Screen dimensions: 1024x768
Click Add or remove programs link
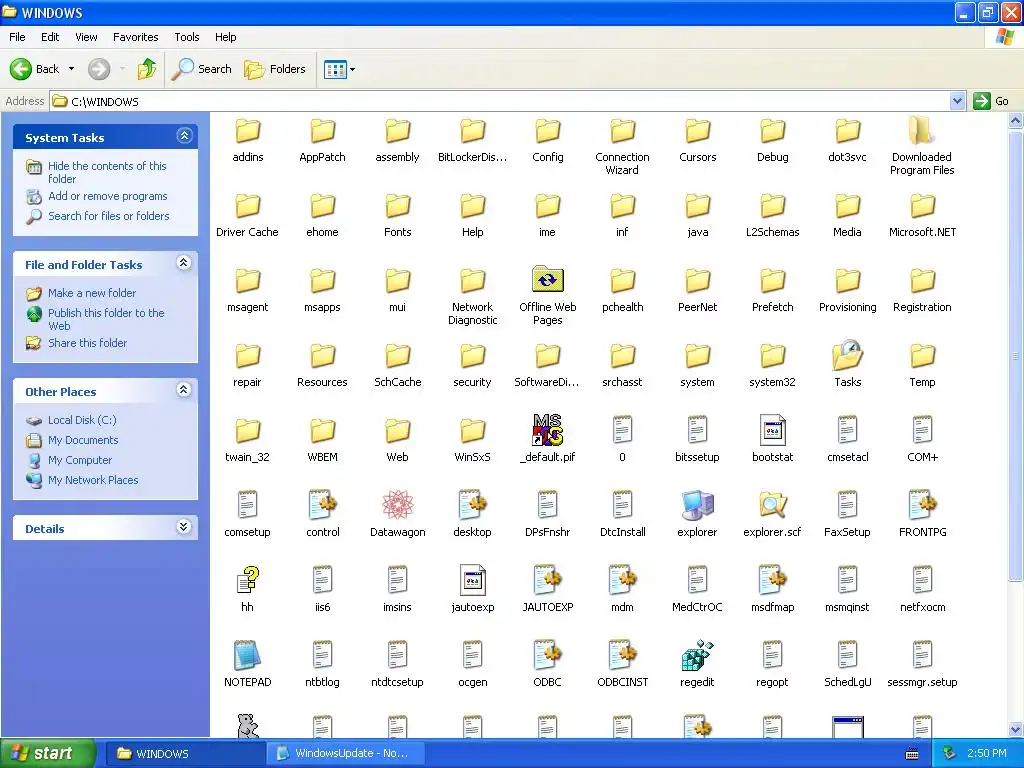tap(108, 196)
